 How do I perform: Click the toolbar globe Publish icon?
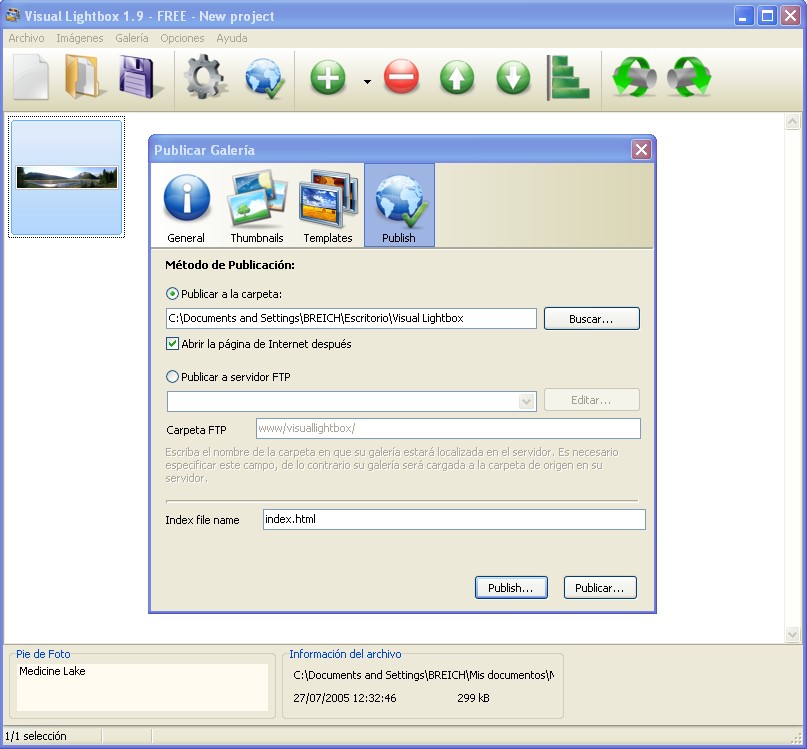click(x=265, y=78)
